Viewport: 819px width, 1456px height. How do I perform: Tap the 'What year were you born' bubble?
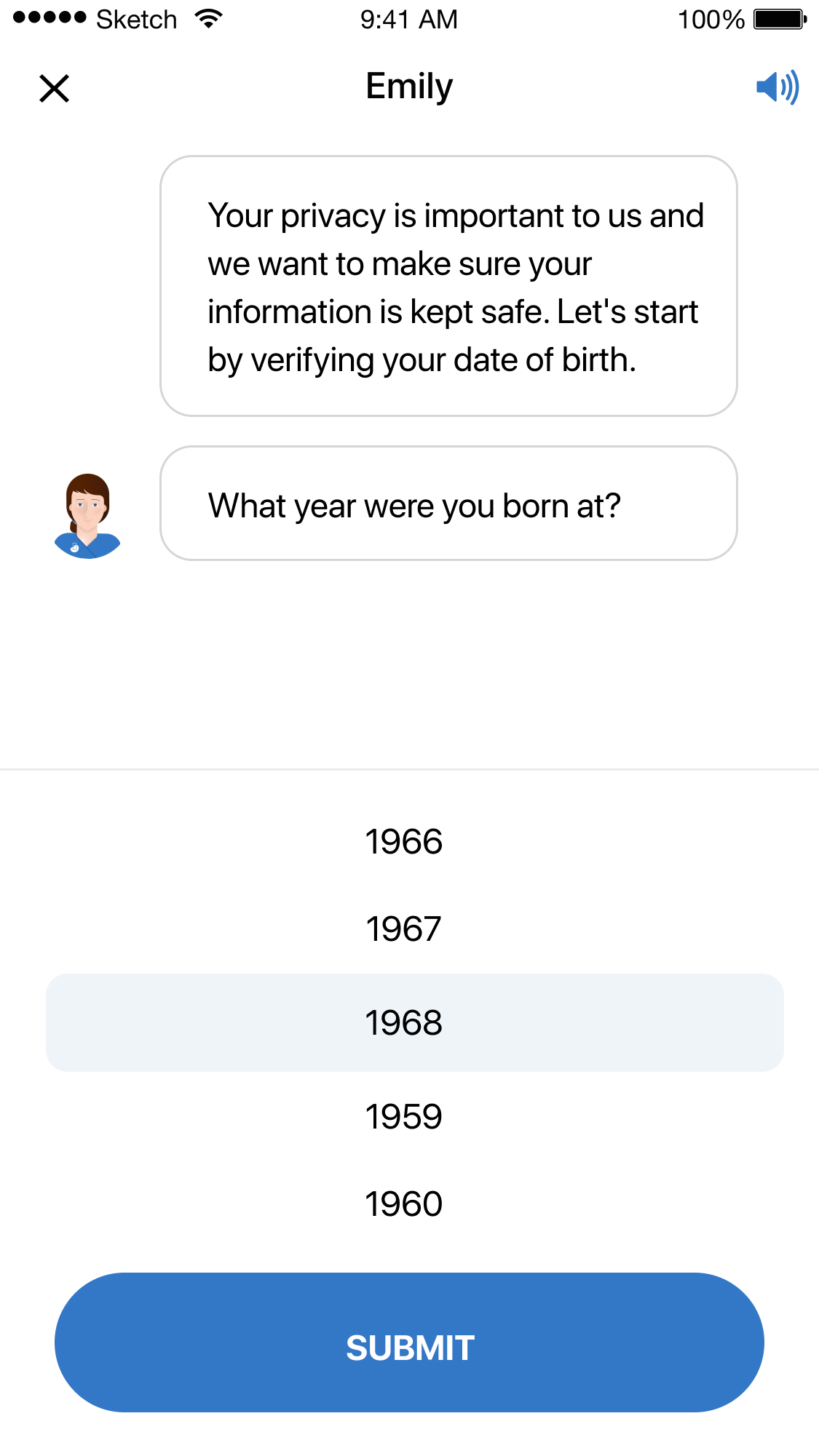[448, 504]
